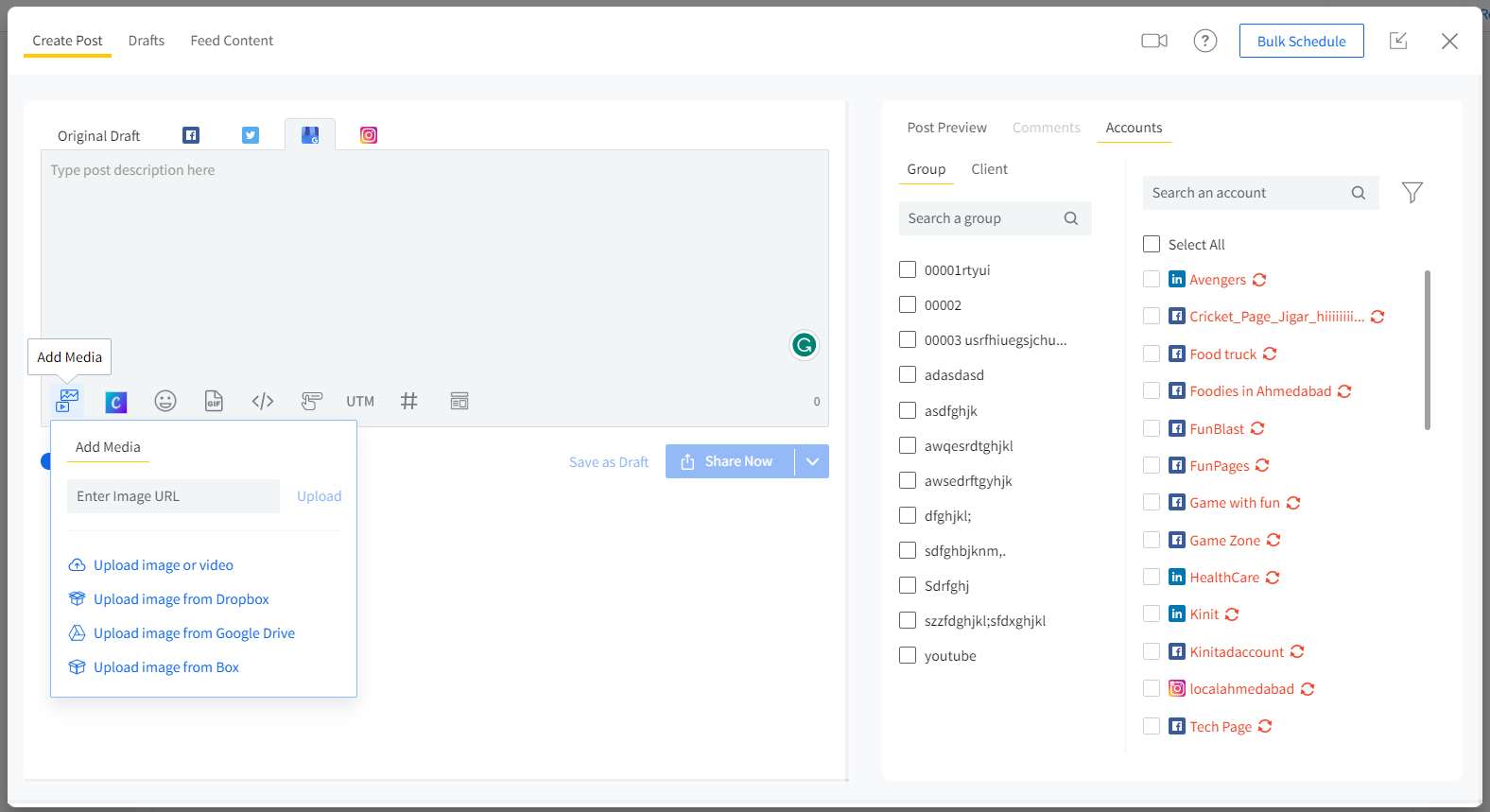Image resolution: width=1490 pixels, height=812 pixels.
Task: Click Upload image from Google Drive
Action: [x=194, y=633]
